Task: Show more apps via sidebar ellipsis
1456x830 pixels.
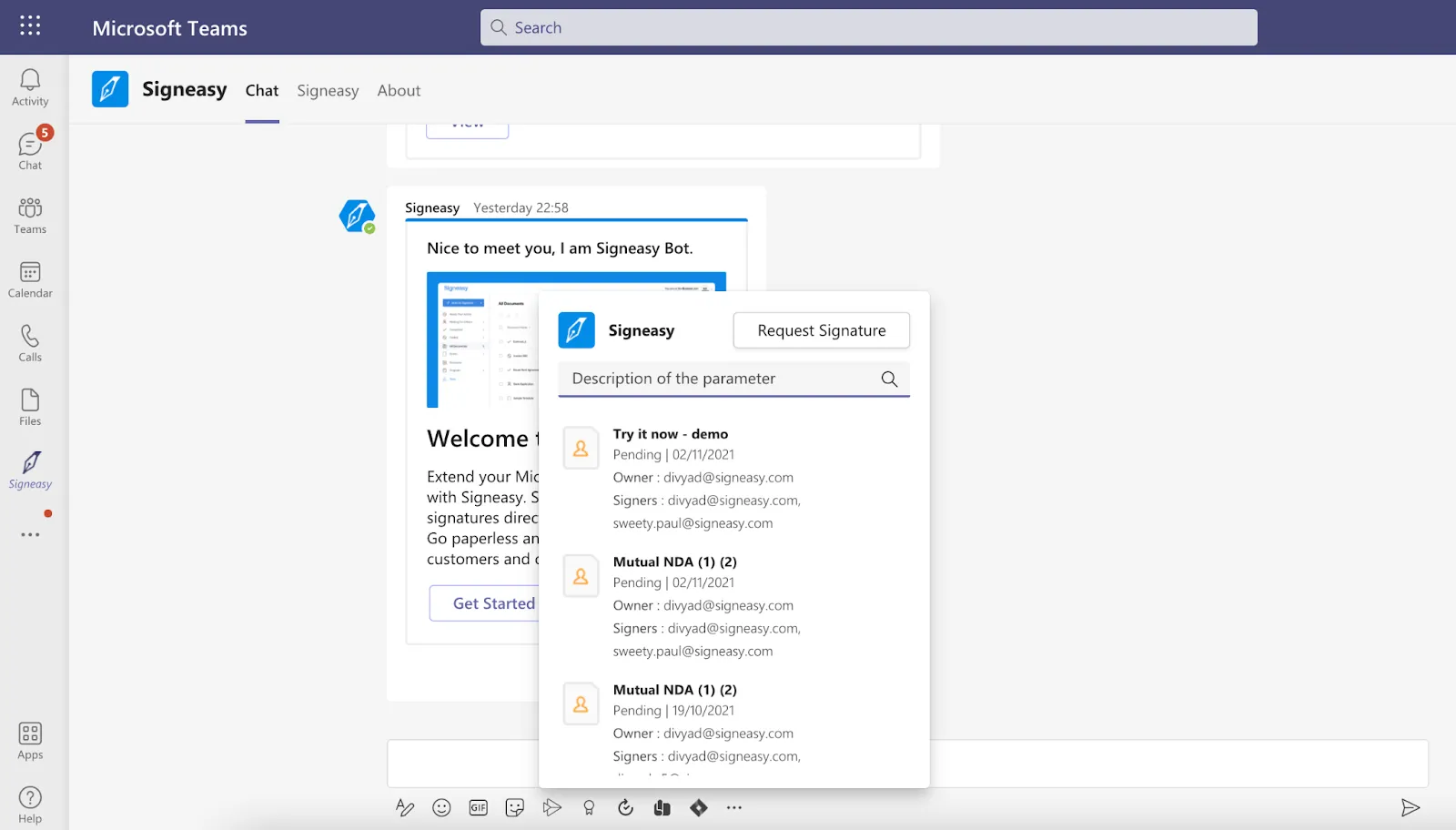Action: click(30, 535)
